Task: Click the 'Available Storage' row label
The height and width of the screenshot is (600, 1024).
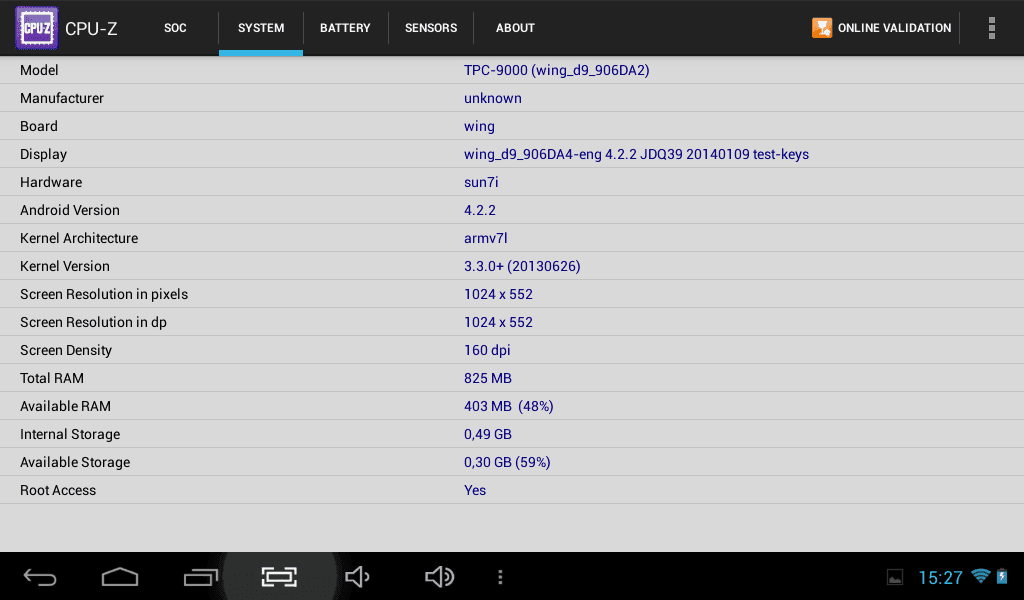Action: tap(75, 463)
